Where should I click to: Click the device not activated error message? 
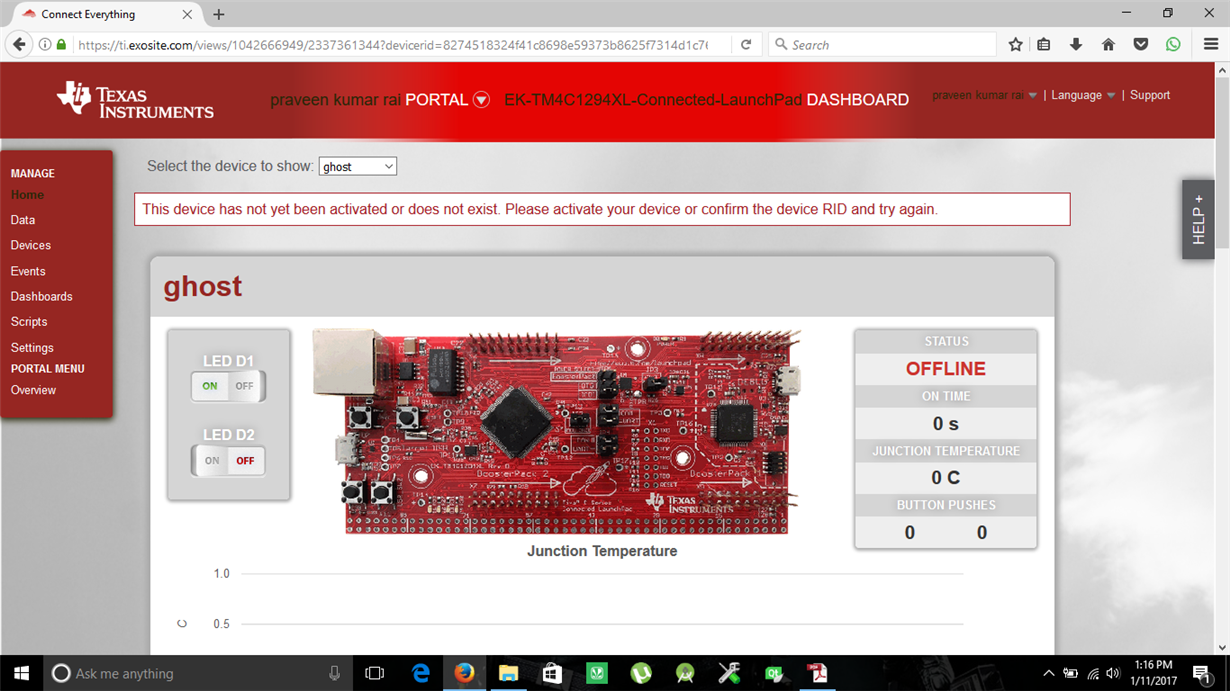pos(602,209)
